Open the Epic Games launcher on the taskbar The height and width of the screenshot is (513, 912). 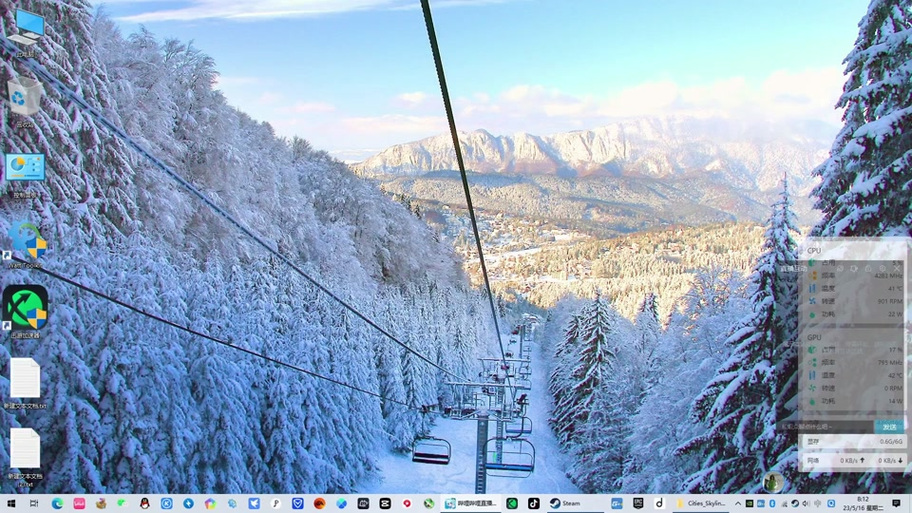(638, 504)
